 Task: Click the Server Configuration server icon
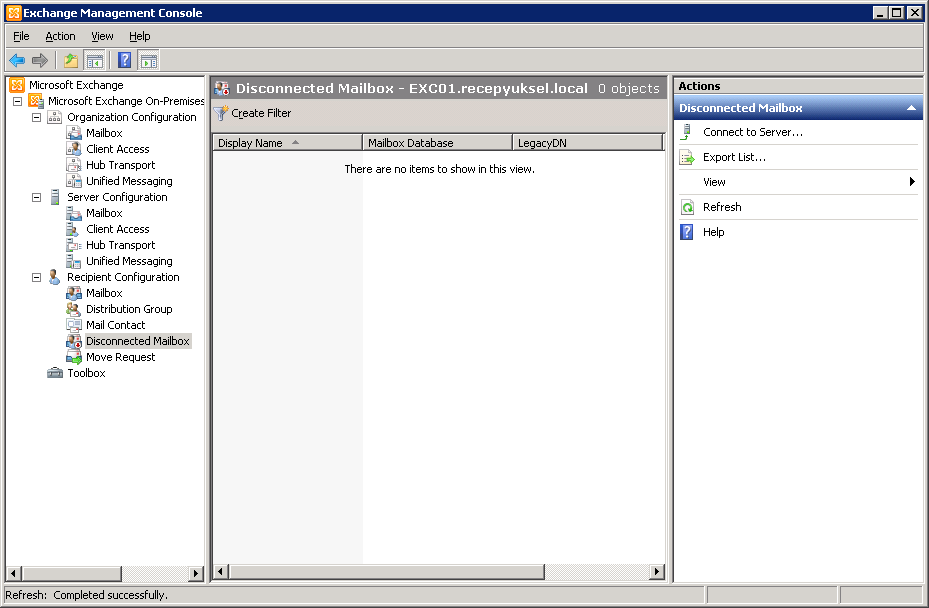tap(55, 197)
